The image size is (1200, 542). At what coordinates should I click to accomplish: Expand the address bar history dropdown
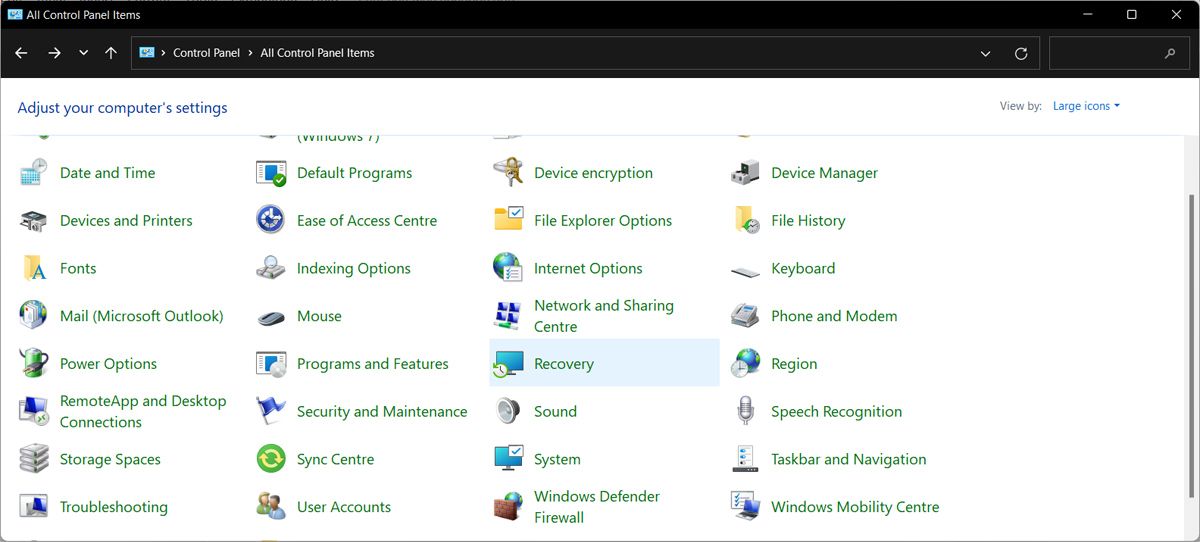[986, 53]
